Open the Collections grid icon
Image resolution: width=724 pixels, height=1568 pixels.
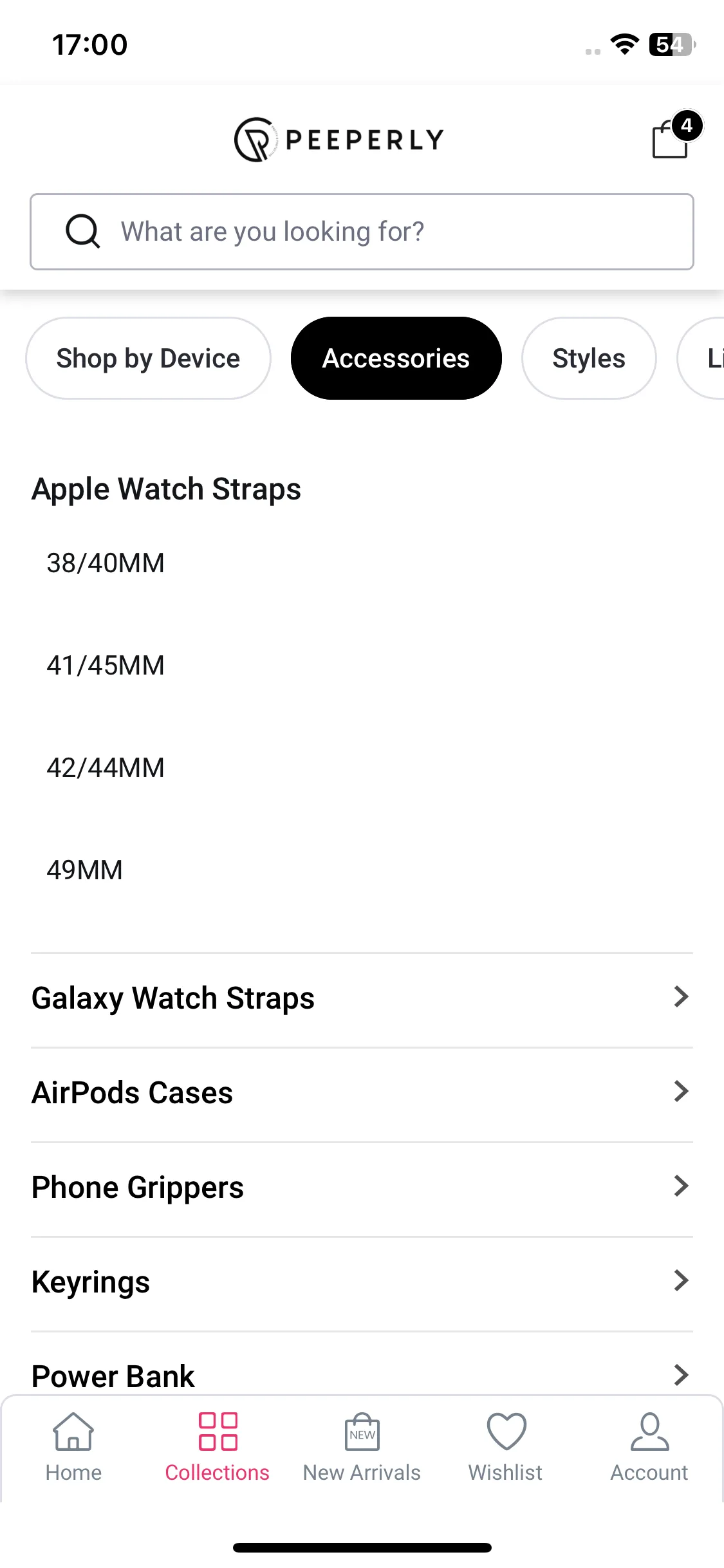pyautogui.click(x=218, y=1431)
